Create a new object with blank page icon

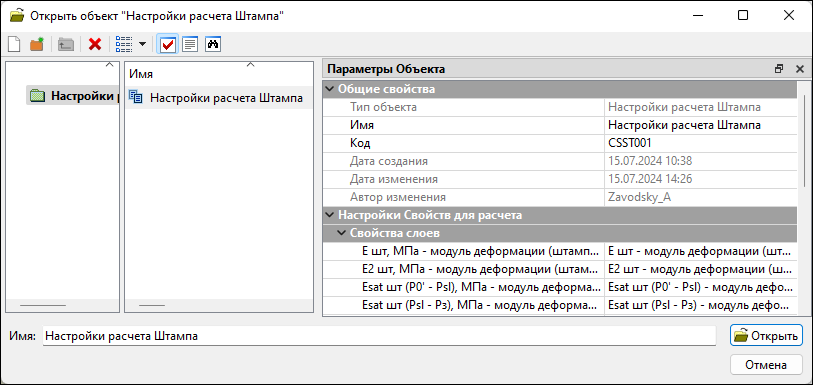pos(14,45)
